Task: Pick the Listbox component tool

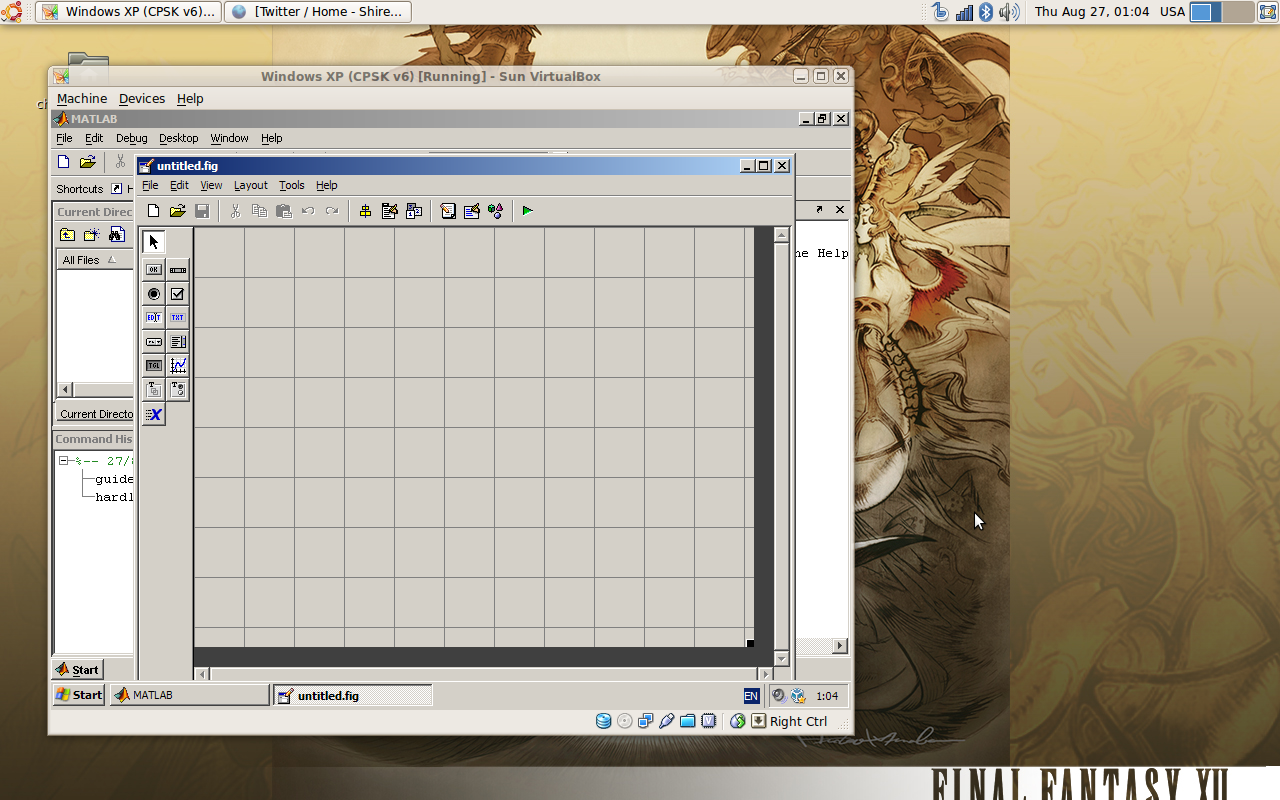Action: click(x=178, y=342)
